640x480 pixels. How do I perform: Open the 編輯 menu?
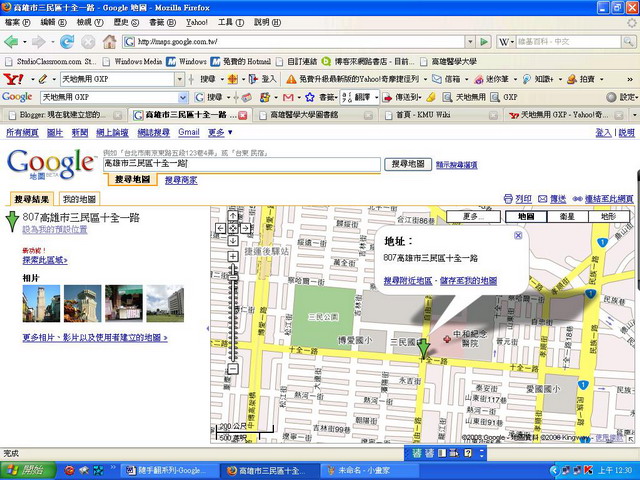coord(53,22)
